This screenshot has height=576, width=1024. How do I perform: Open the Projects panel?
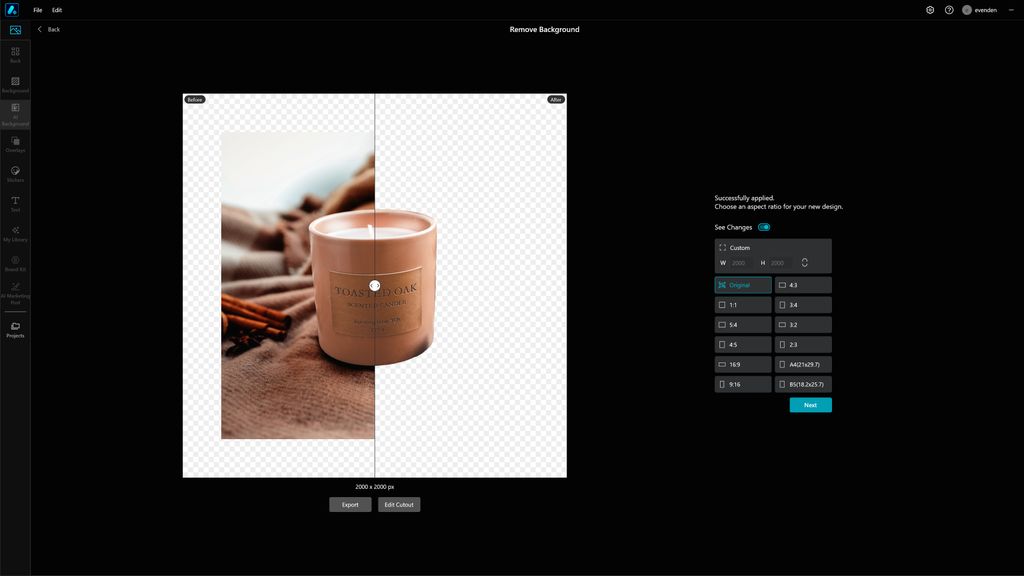coord(15,330)
